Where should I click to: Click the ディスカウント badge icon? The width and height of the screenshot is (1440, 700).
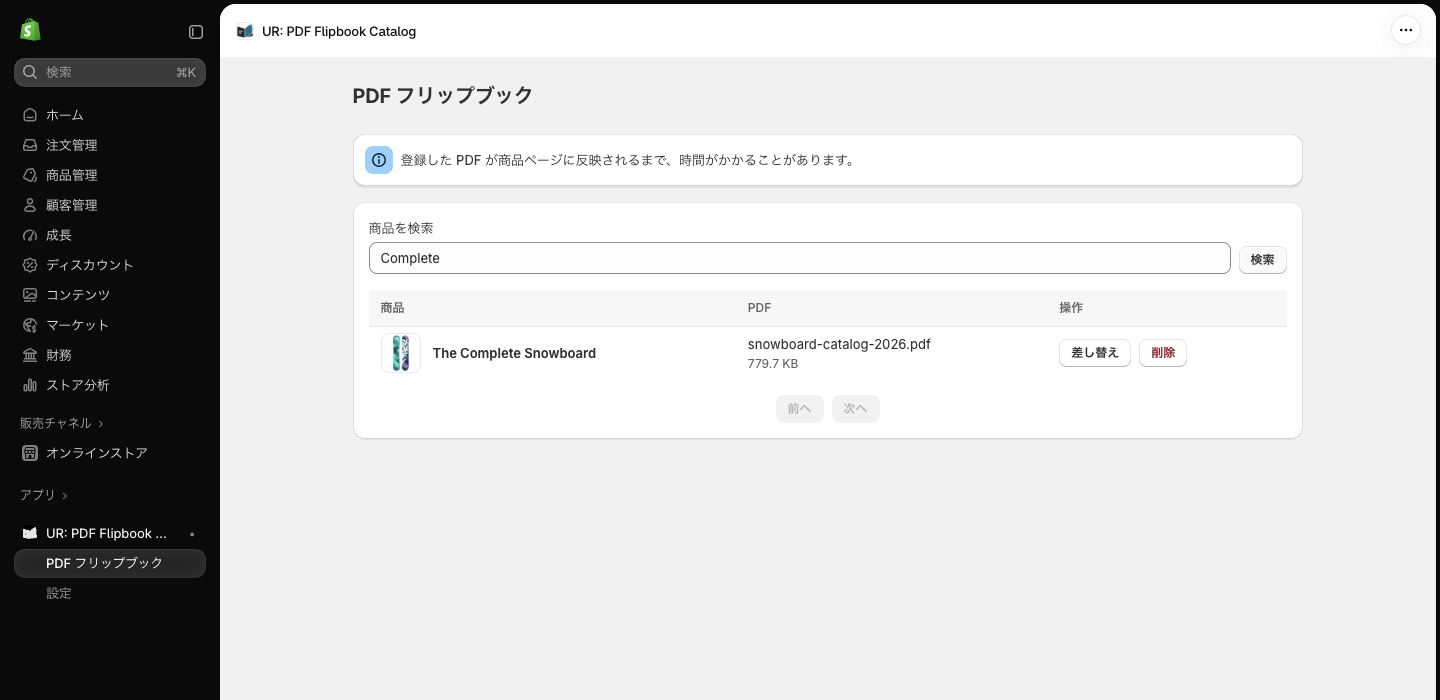click(x=30, y=265)
